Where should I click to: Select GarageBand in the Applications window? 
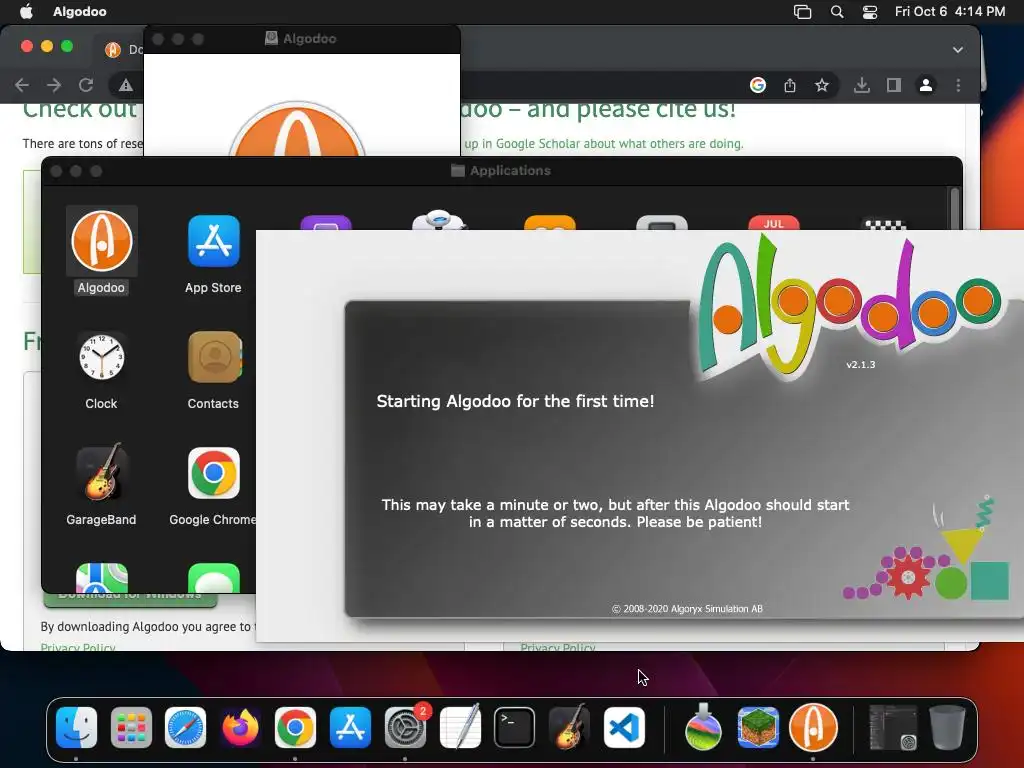coord(101,472)
